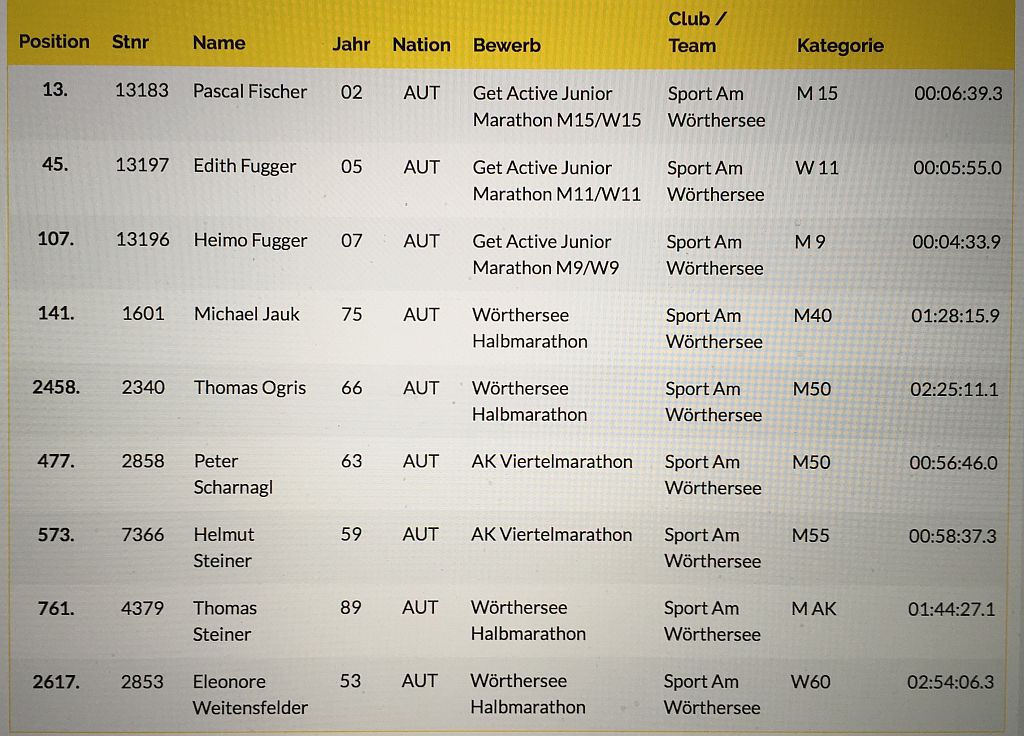Image resolution: width=1024 pixels, height=736 pixels.
Task: Click on Michael Jauk's name
Action: click(x=247, y=314)
